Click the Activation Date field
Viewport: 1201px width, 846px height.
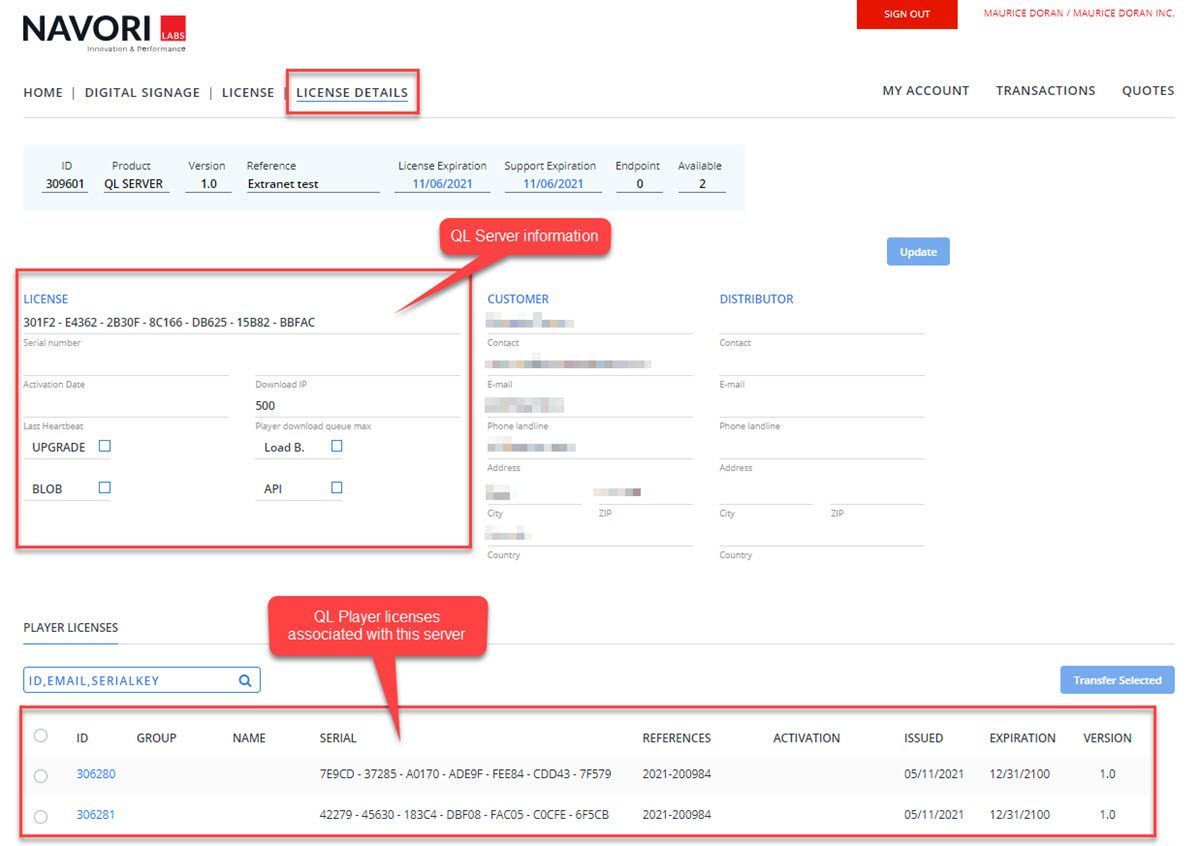(x=126, y=364)
